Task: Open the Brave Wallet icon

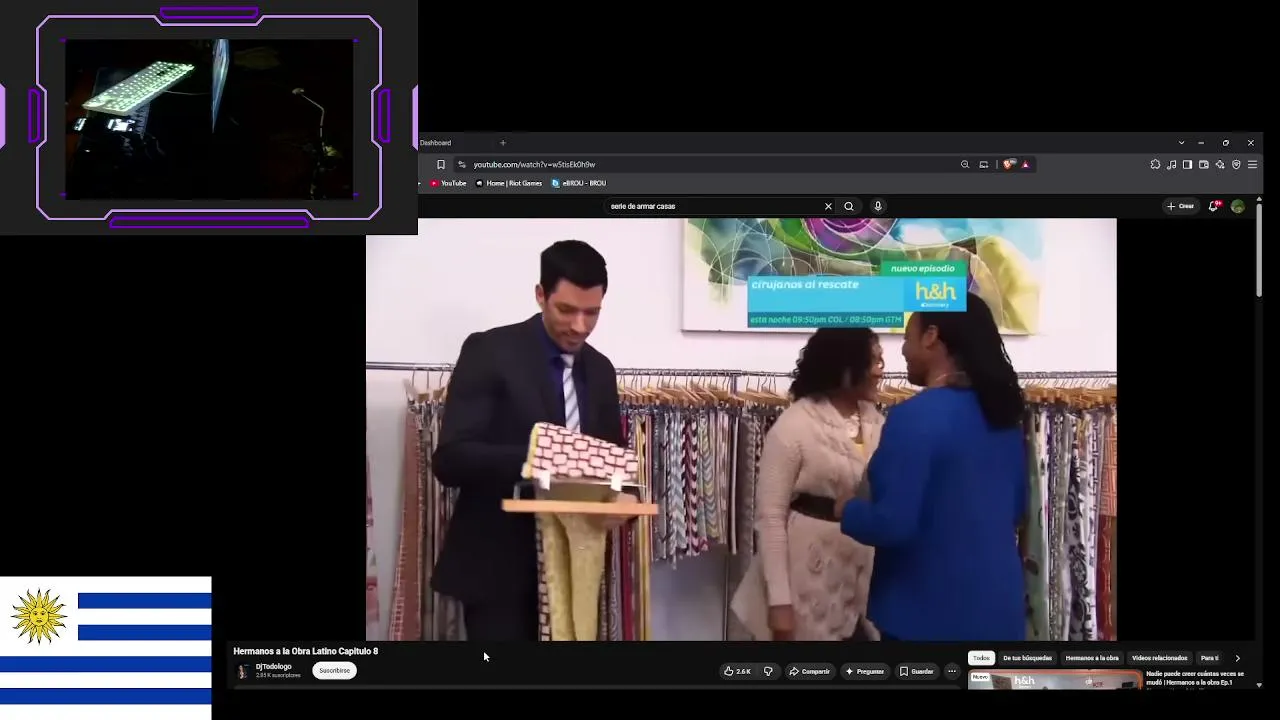Action: click(1204, 164)
